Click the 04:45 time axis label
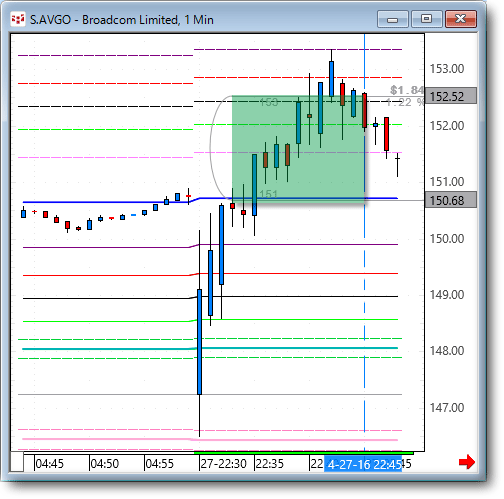This screenshot has width=504, height=499. pos(49,464)
